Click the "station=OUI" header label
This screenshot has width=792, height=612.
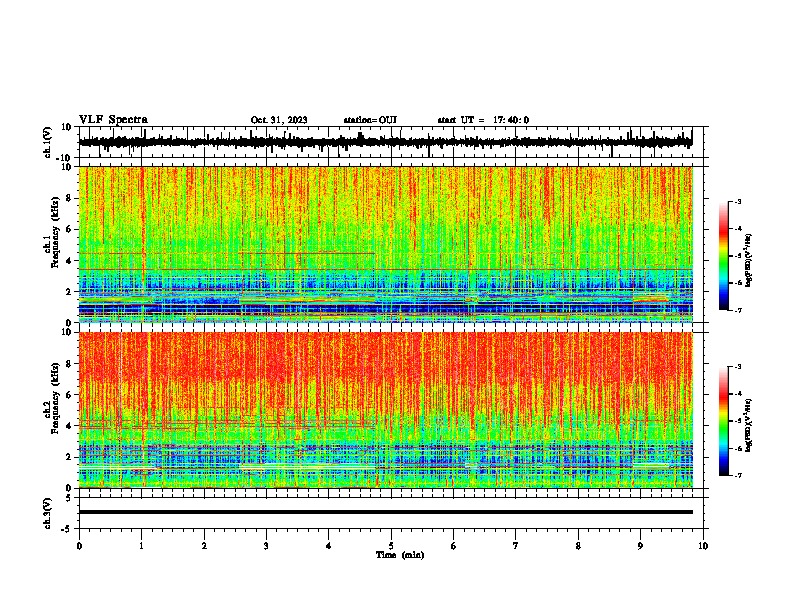(x=370, y=120)
